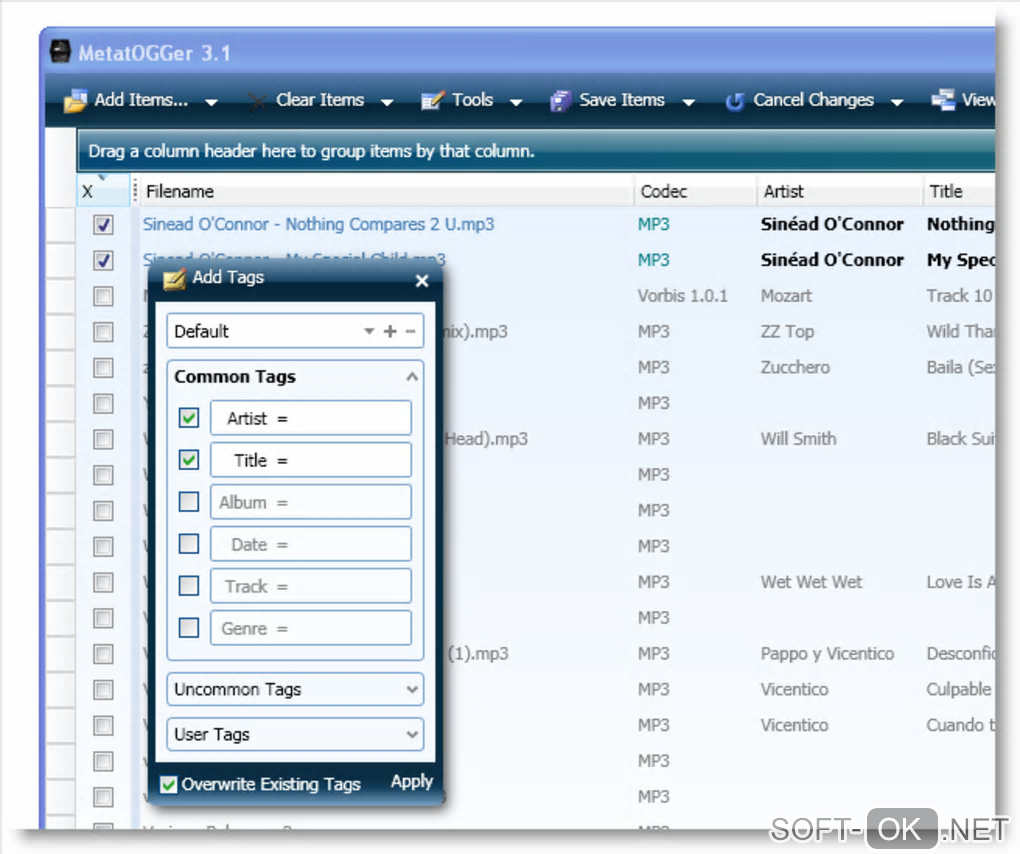This screenshot has width=1020, height=854.
Task: Expand the Uncommon Tags section
Action: [x=412, y=689]
